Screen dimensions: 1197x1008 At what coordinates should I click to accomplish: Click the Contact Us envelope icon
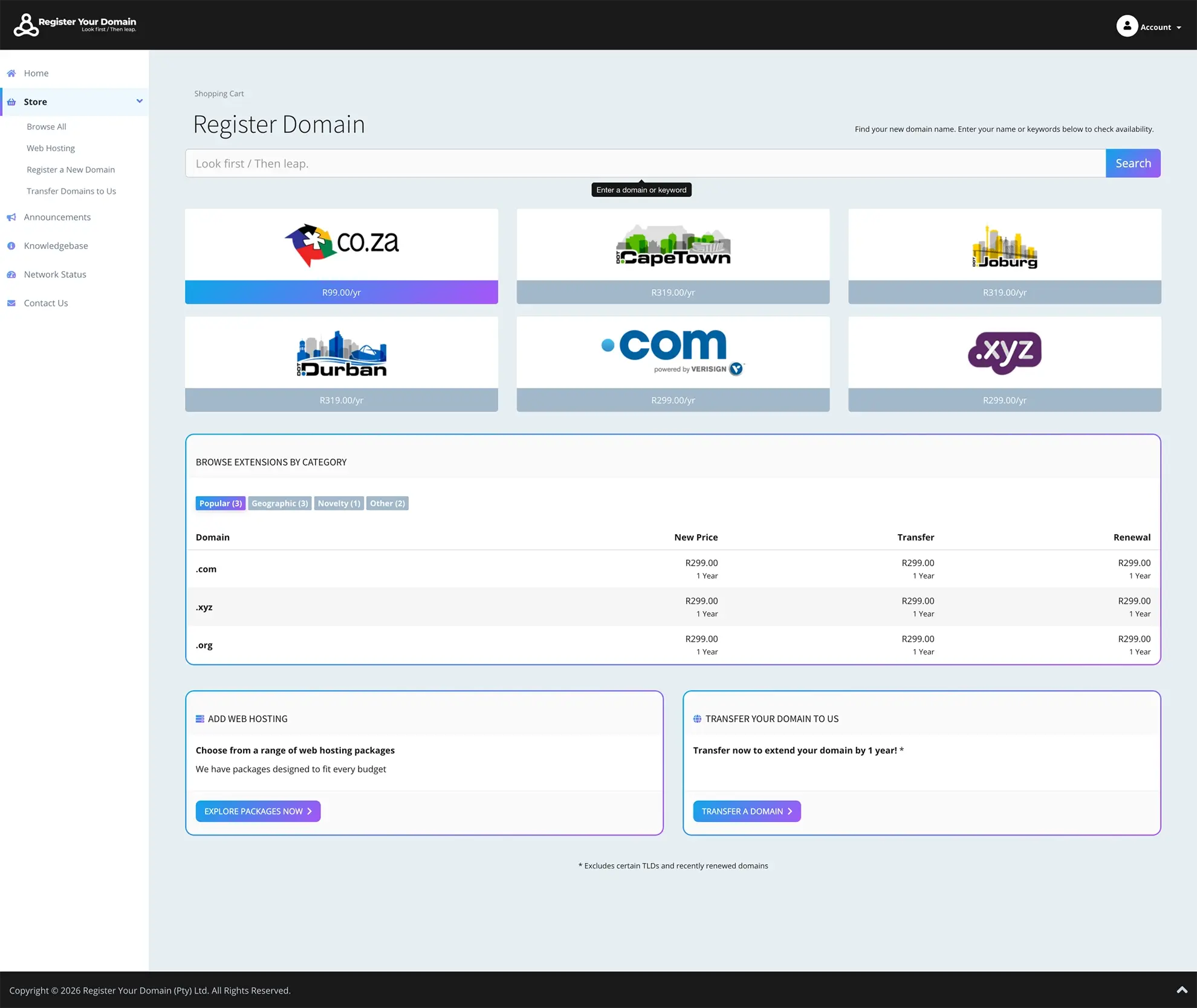pos(11,303)
